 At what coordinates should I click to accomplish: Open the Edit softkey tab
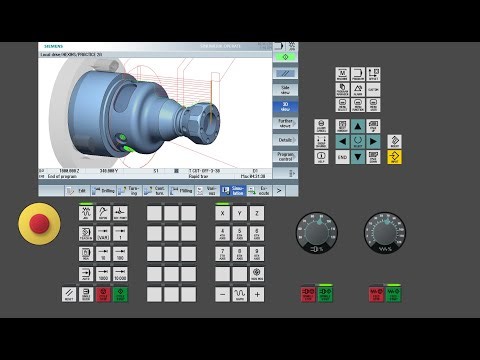click(x=77, y=191)
